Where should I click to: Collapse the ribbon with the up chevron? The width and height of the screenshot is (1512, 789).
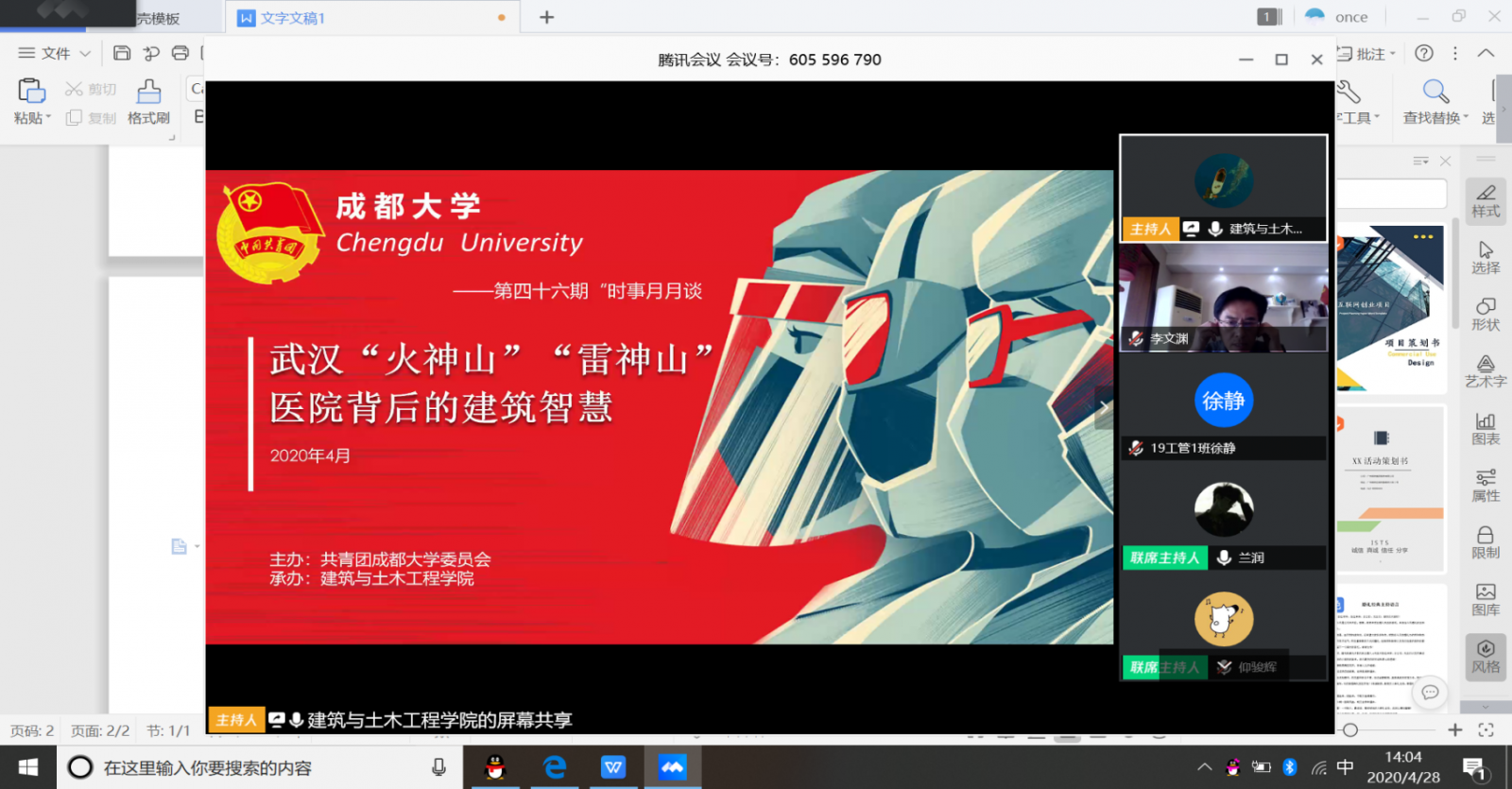pyautogui.click(x=1486, y=53)
